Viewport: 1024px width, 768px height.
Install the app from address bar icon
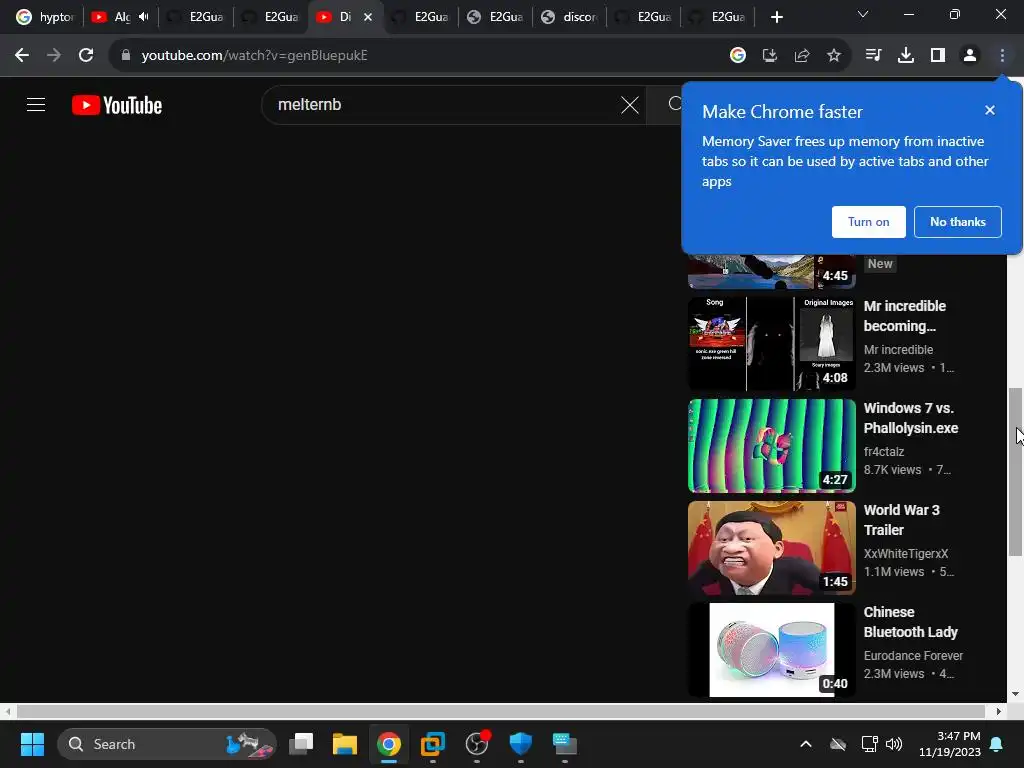(769, 56)
